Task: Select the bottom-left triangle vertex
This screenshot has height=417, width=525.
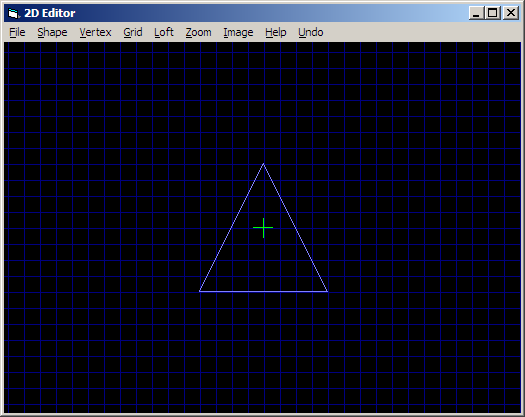Action: coord(200,291)
